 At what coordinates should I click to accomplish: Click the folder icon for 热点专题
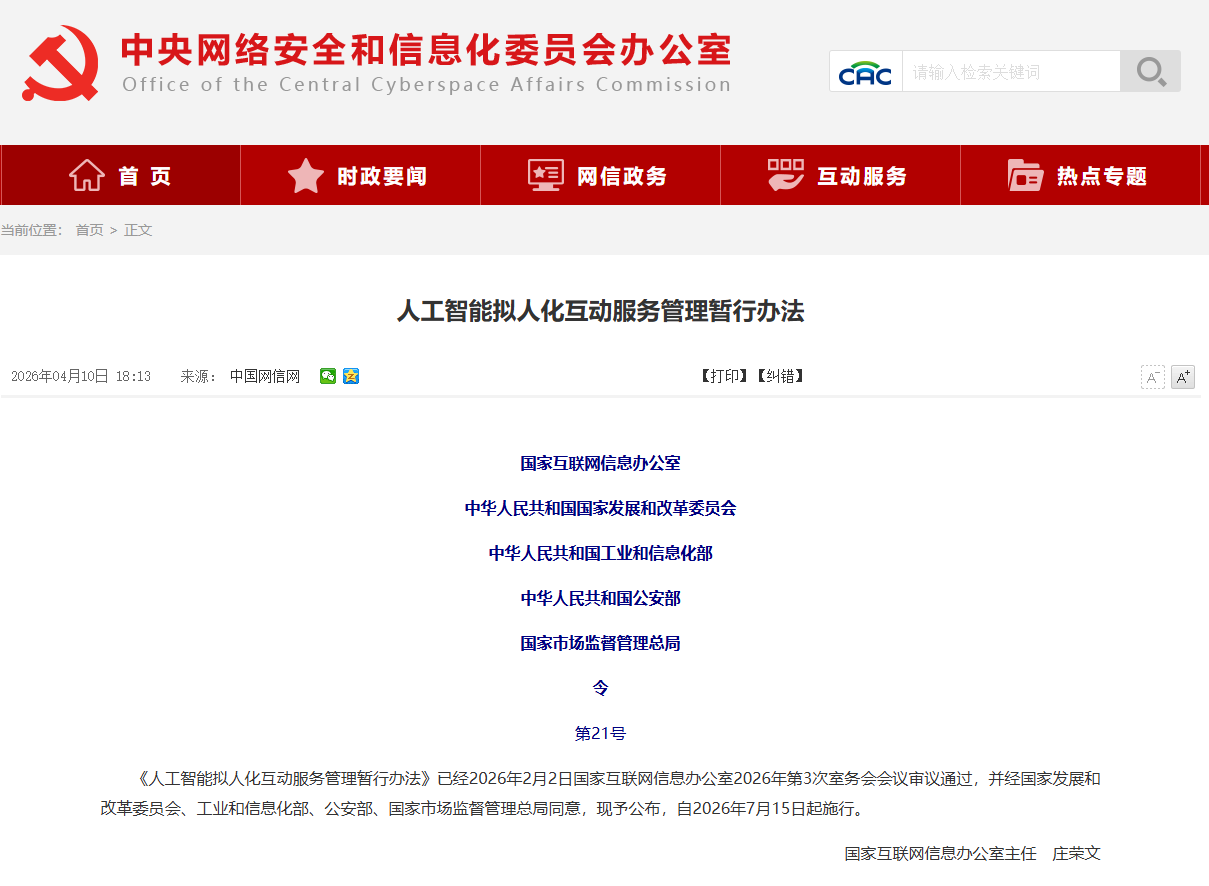tap(1025, 175)
